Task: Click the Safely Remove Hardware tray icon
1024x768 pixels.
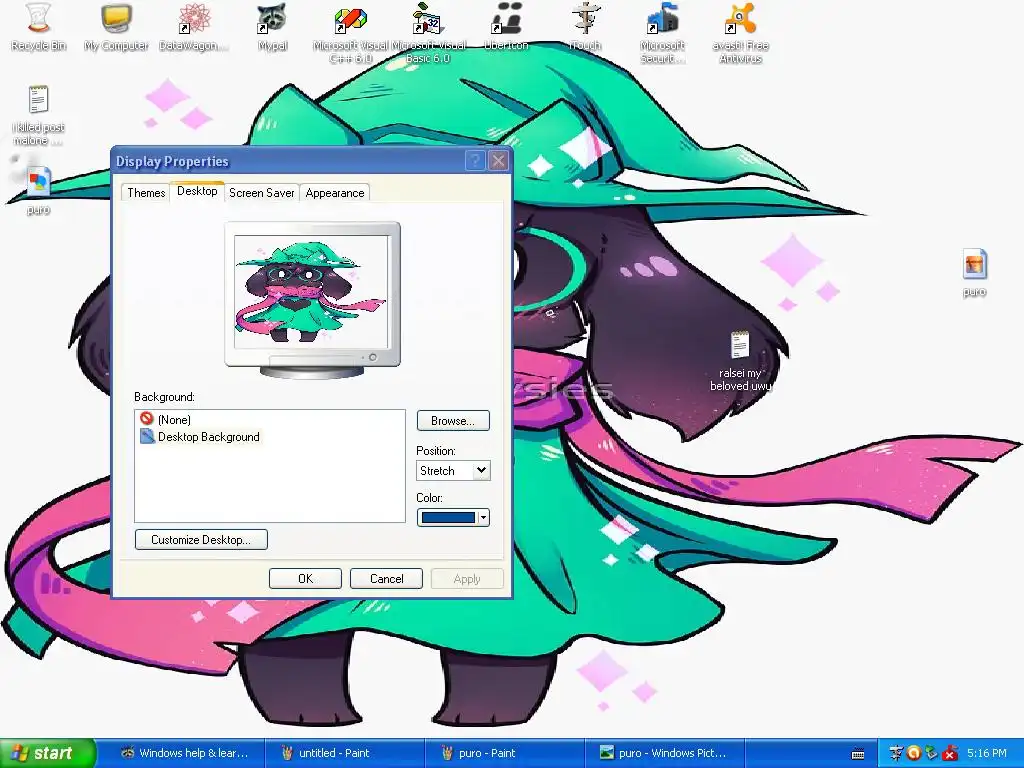Action: pos(932,753)
